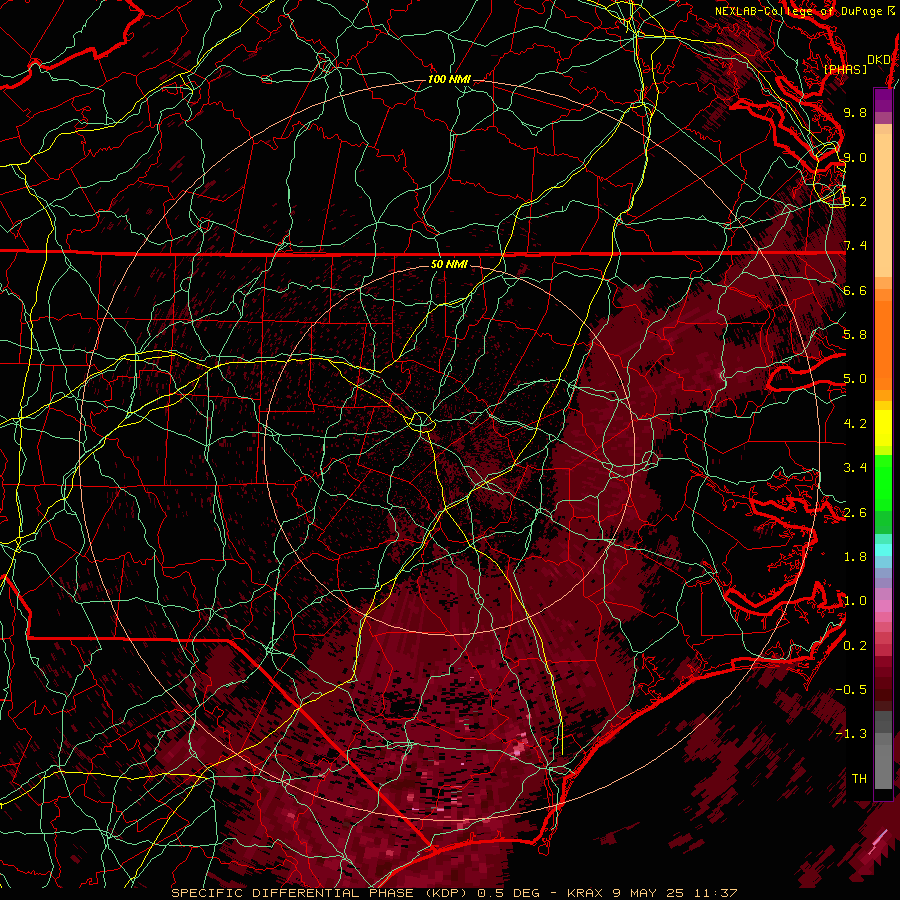Click the 5.8 legend value
Image resolution: width=900 pixels, height=900 pixels.
pyautogui.click(x=855, y=335)
